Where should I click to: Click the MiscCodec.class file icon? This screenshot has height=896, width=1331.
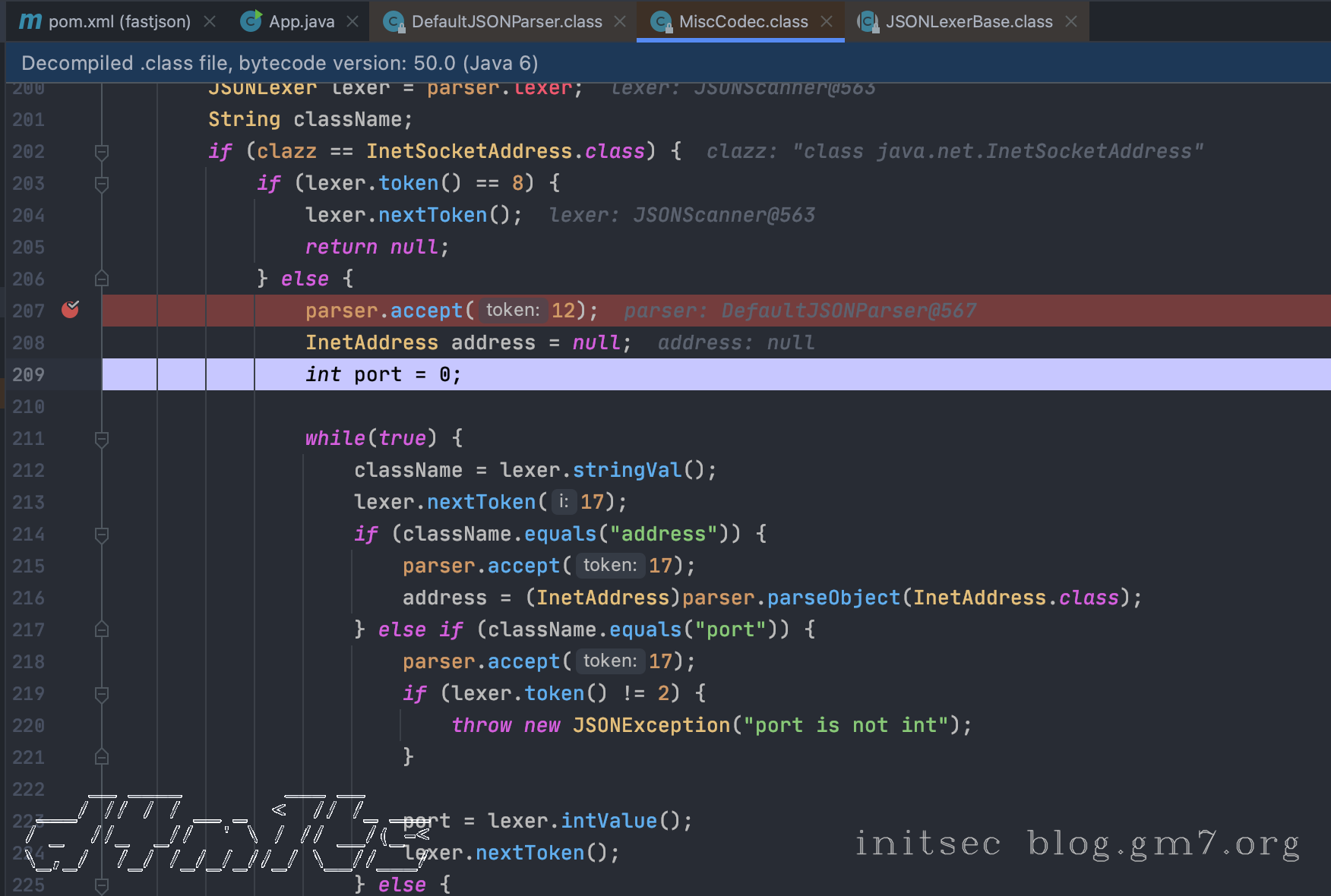661,21
